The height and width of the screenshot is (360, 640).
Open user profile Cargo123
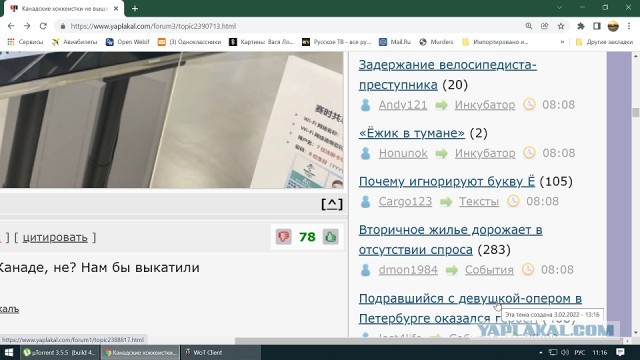(405, 201)
